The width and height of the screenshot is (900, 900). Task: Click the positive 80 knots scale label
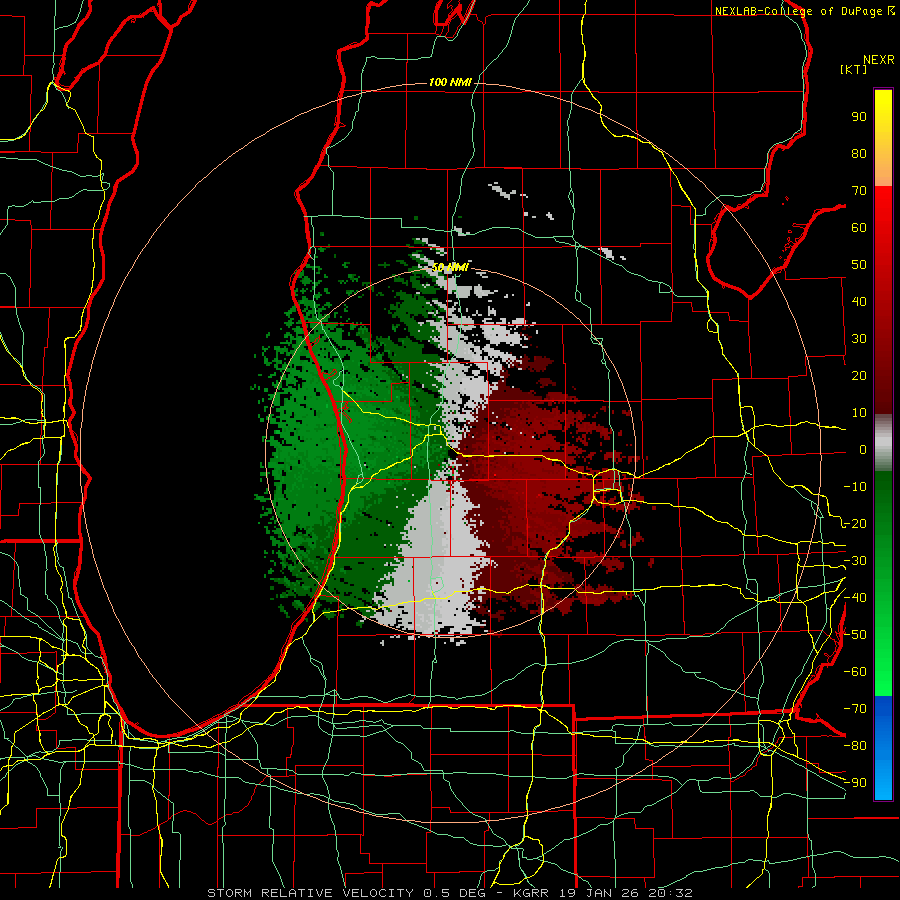859,153
